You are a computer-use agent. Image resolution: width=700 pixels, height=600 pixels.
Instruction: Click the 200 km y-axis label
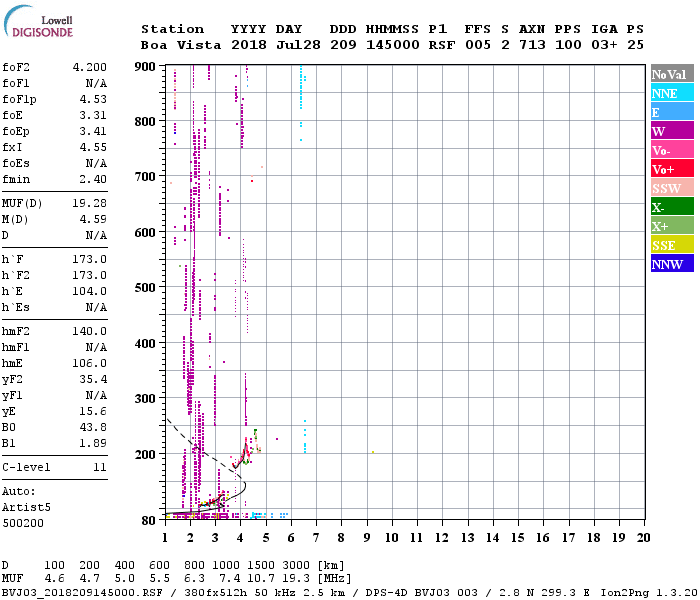pos(145,454)
